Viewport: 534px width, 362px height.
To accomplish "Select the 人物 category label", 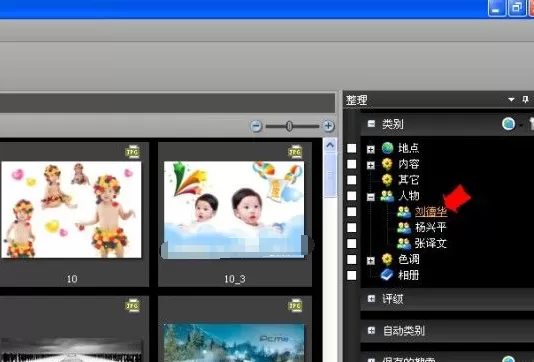I will (409, 195).
